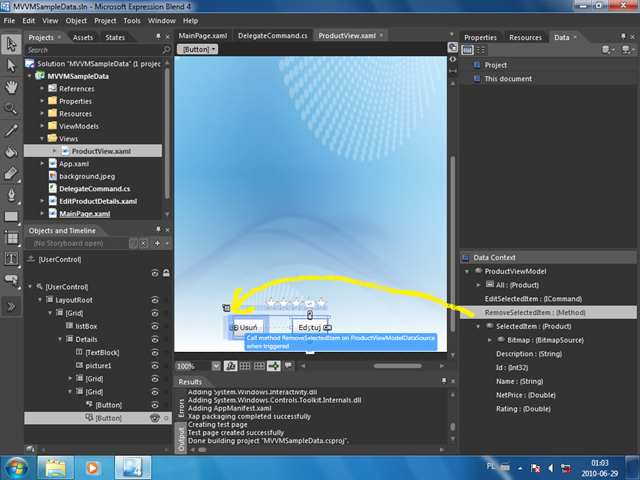Select RemoveSelectedItem : (Method) in Data Context

548,313
